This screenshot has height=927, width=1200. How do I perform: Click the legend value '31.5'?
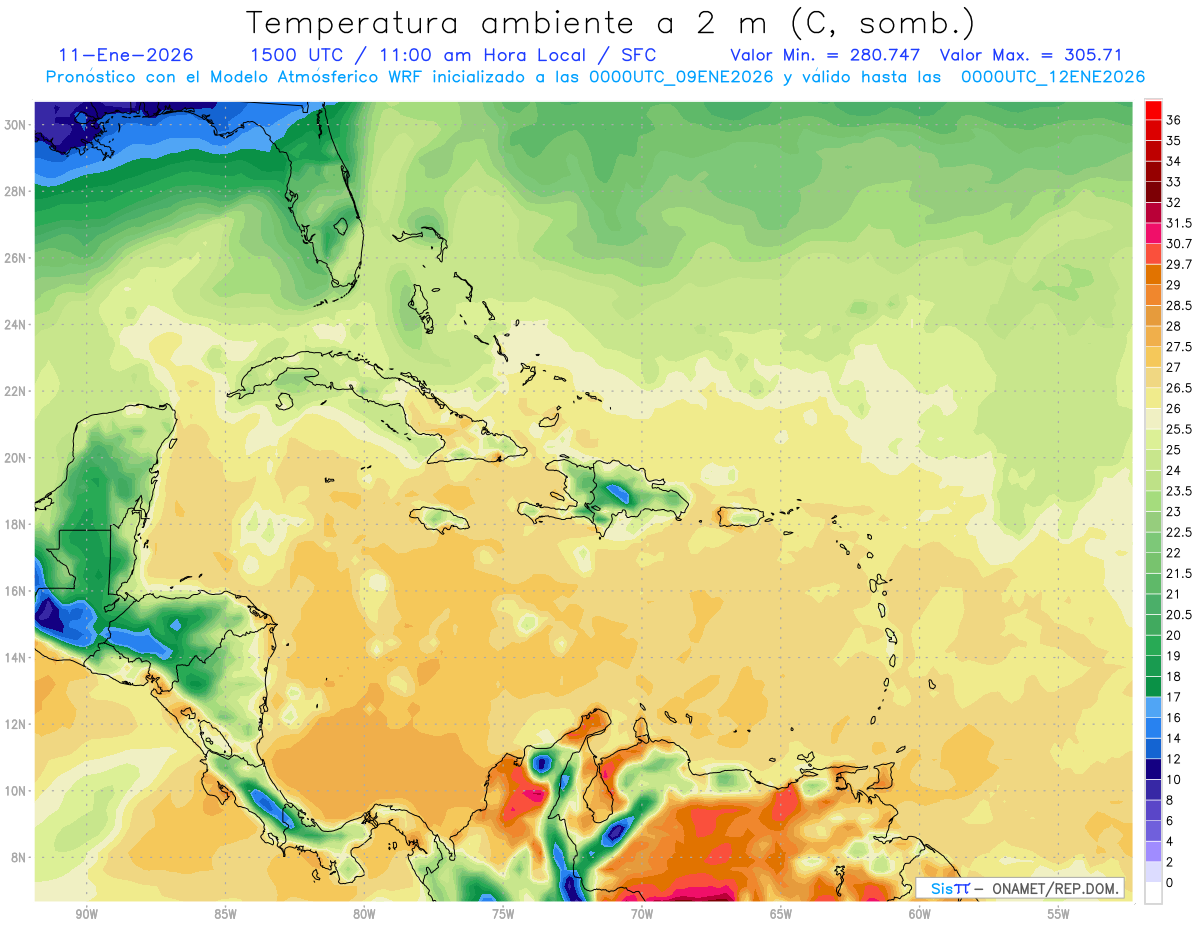(x=1179, y=223)
